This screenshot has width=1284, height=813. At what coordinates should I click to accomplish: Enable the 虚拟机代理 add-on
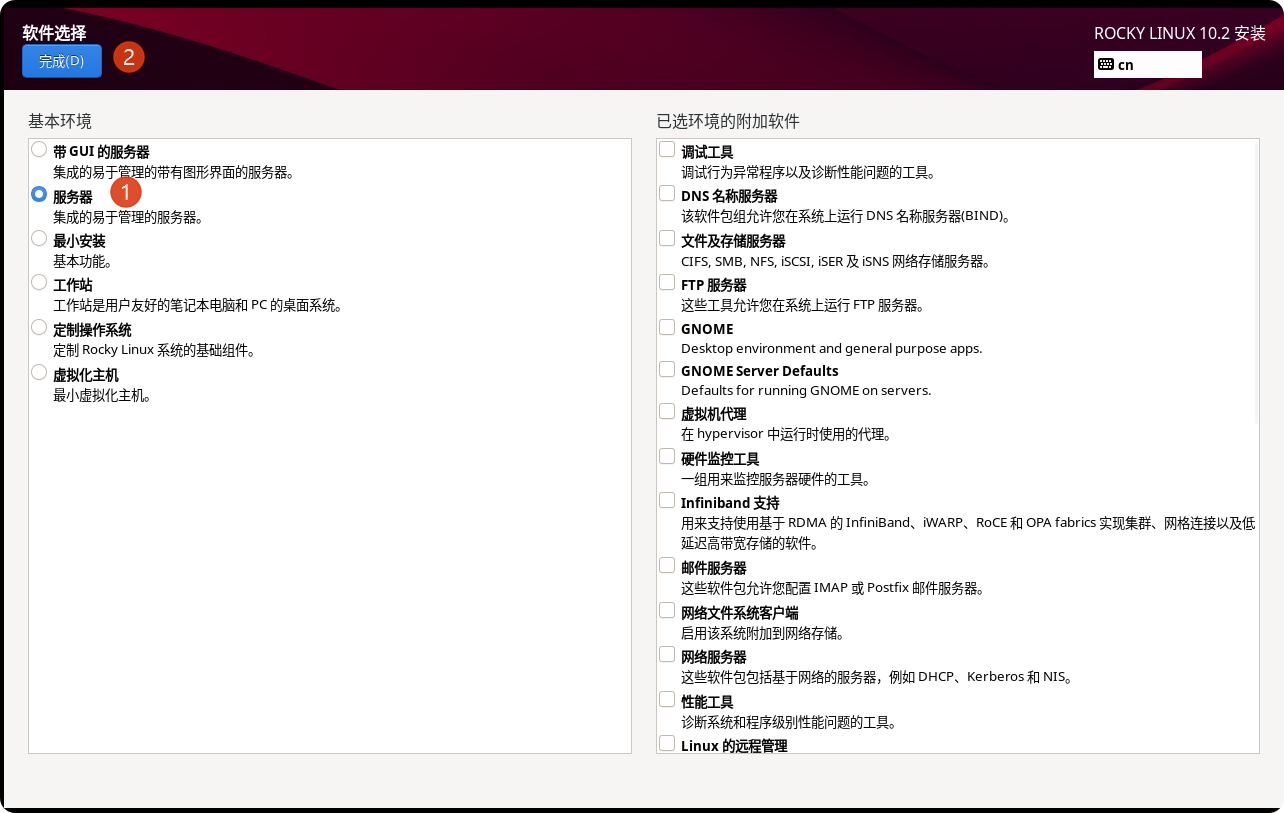[x=667, y=411]
